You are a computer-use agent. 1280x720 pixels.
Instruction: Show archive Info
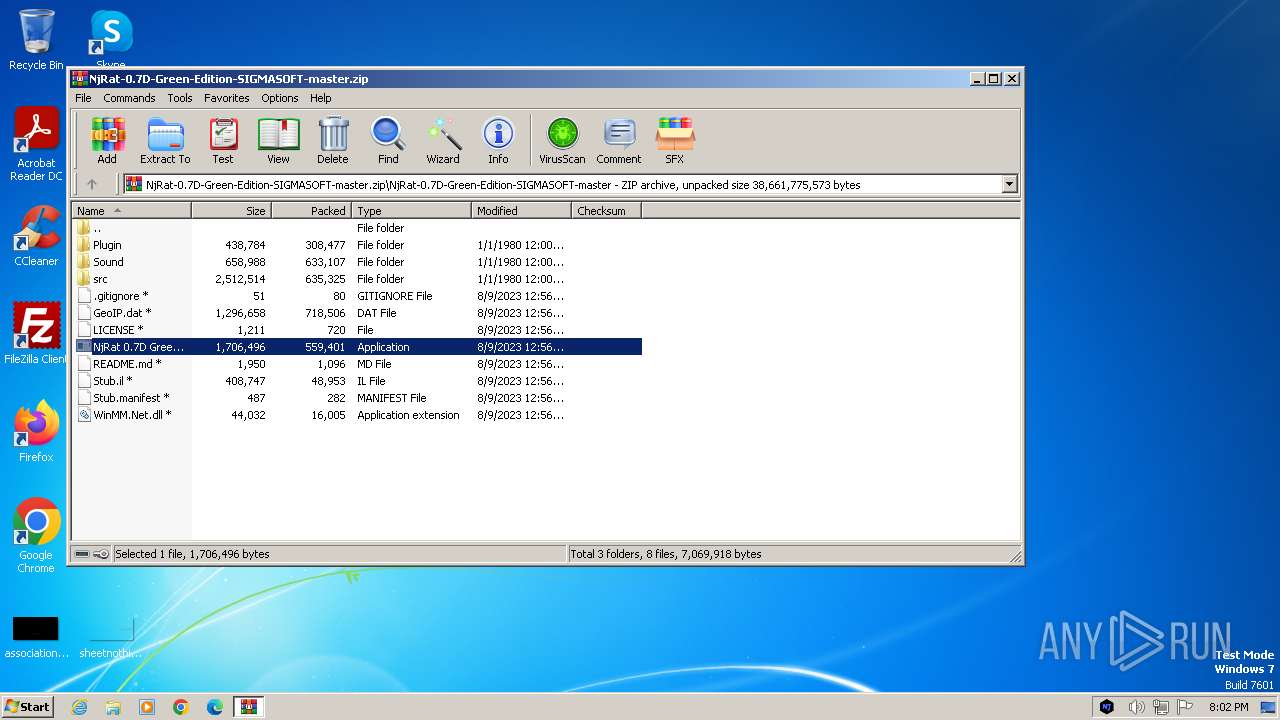[x=498, y=140]
